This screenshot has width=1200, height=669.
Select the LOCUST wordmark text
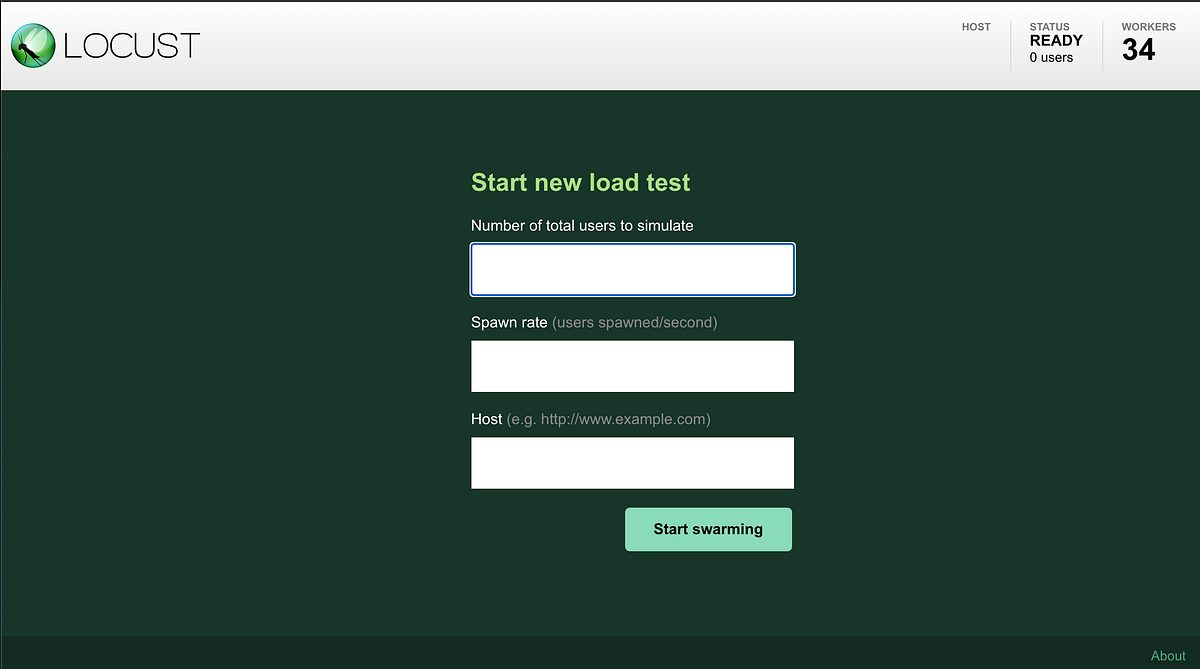click(x=130, y=45)
